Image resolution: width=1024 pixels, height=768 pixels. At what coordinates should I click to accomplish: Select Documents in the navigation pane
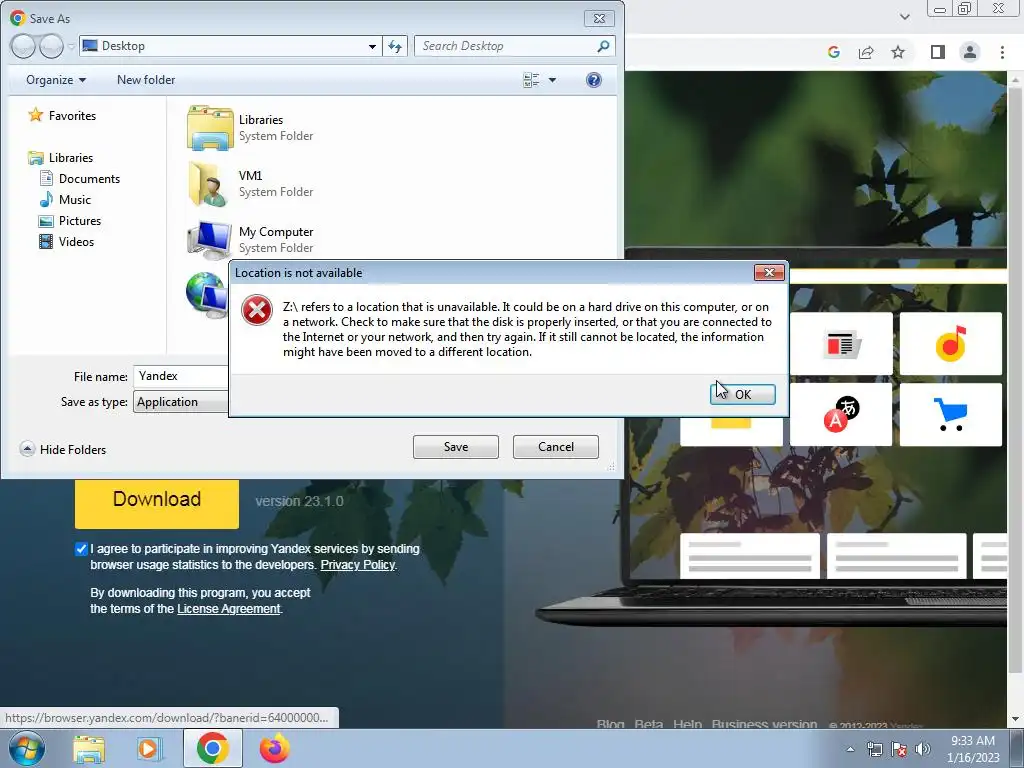point(80,178)
